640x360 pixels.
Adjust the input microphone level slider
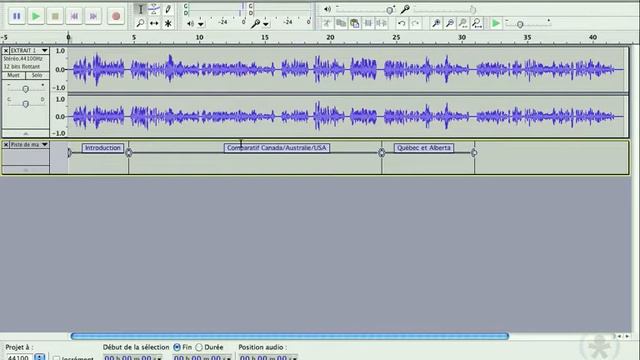444,9
